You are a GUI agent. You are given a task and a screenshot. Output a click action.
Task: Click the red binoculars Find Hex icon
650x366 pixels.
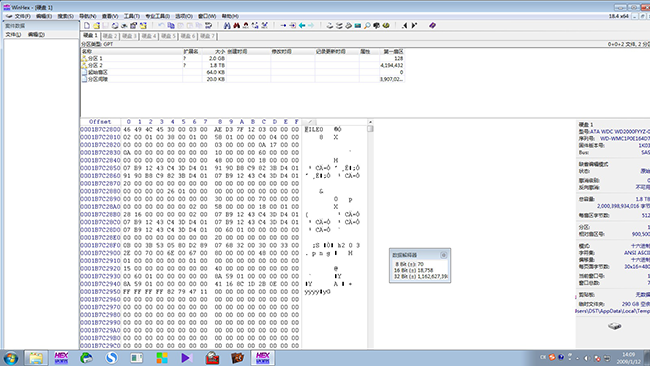pyautogui.click(x=237, y=26)
